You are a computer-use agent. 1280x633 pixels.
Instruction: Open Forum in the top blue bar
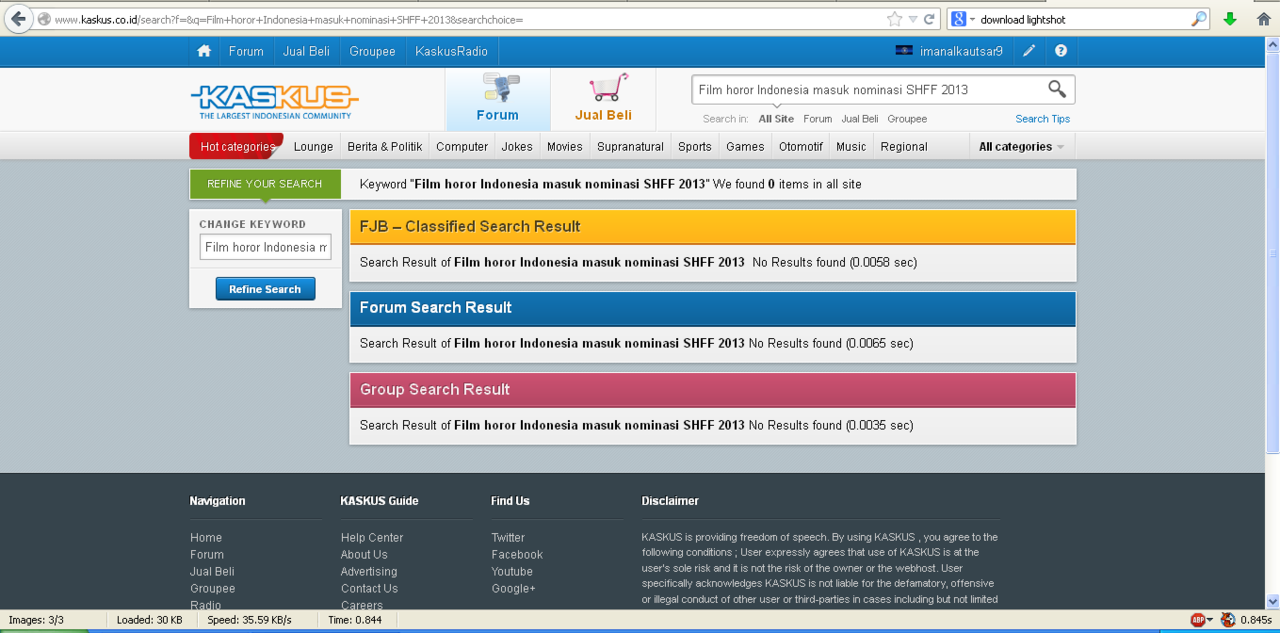[x=246, y=51]
